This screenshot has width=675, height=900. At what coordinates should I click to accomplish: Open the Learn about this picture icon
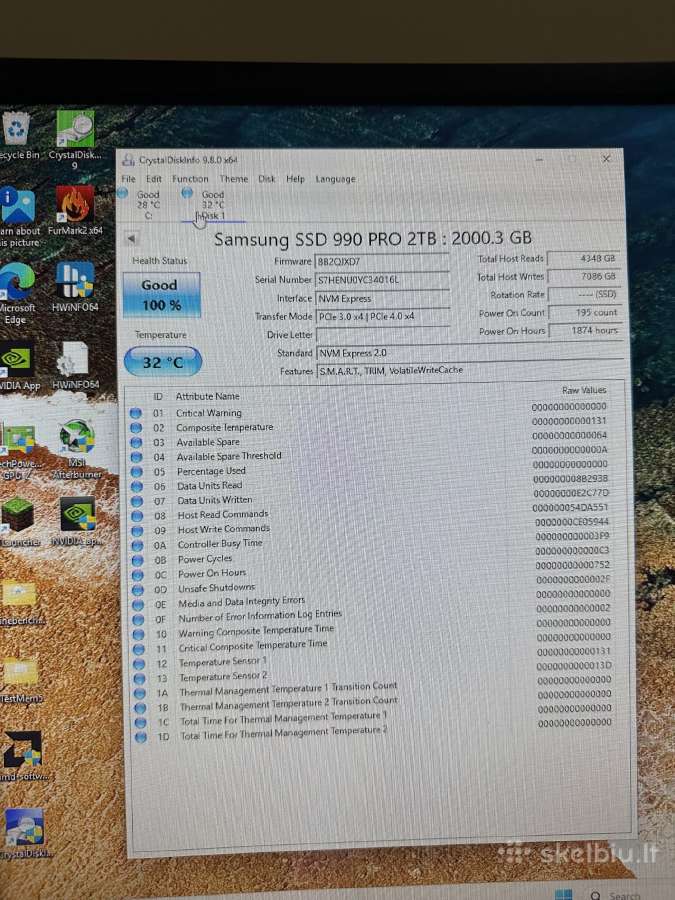[x=18, y=216]
